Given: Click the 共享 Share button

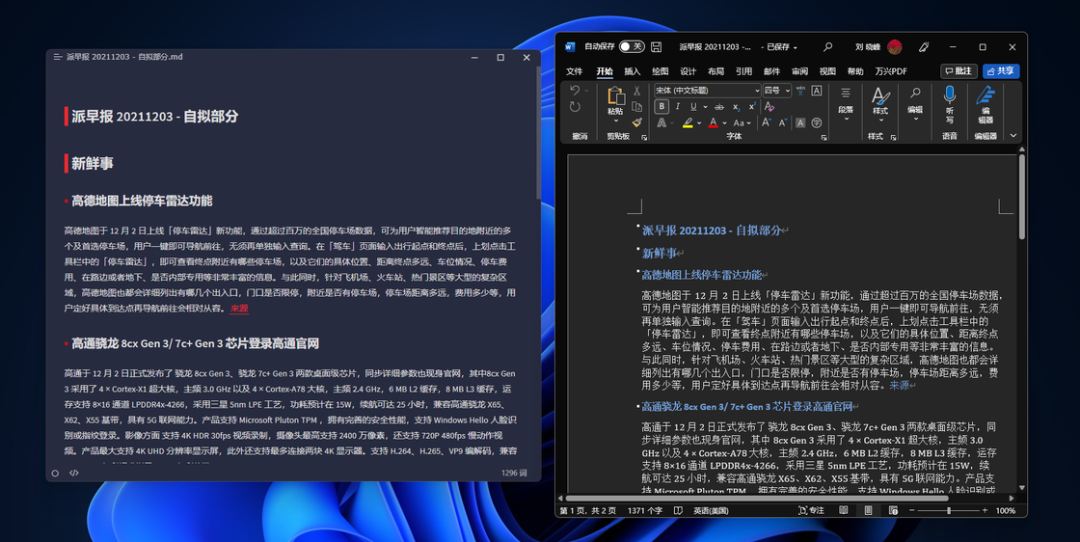Looking at the screenshot, I should [x=1000, y=71].
